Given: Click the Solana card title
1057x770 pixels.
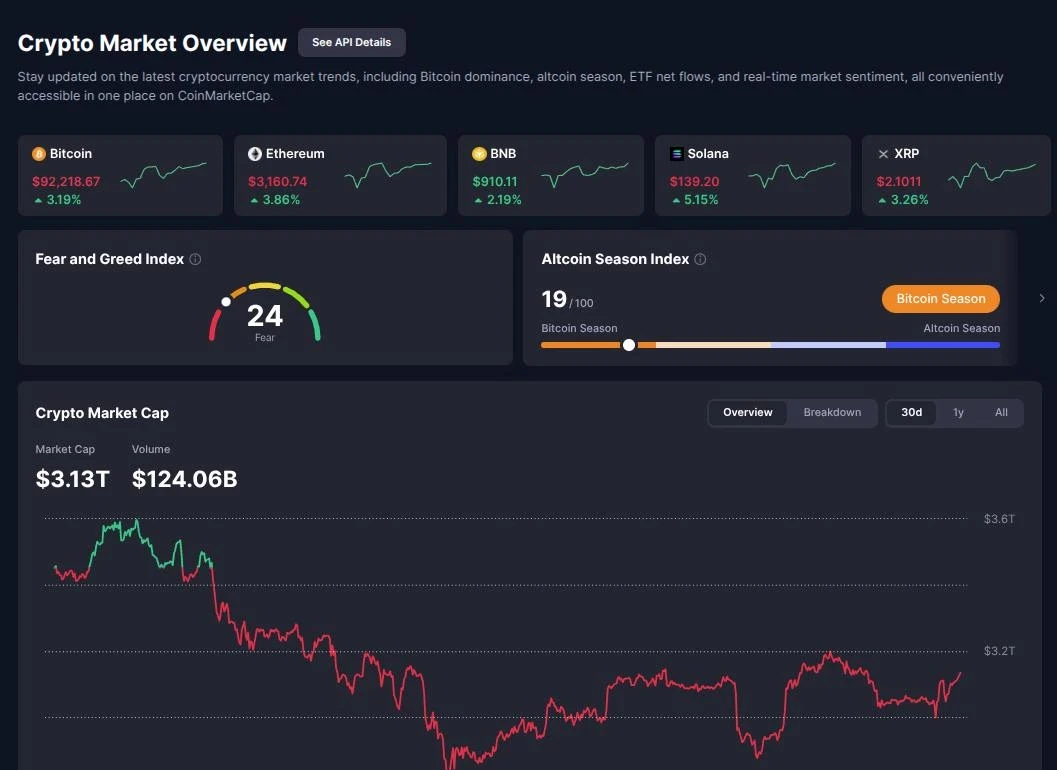Looking at the screenshot, I should coord(708,154).
